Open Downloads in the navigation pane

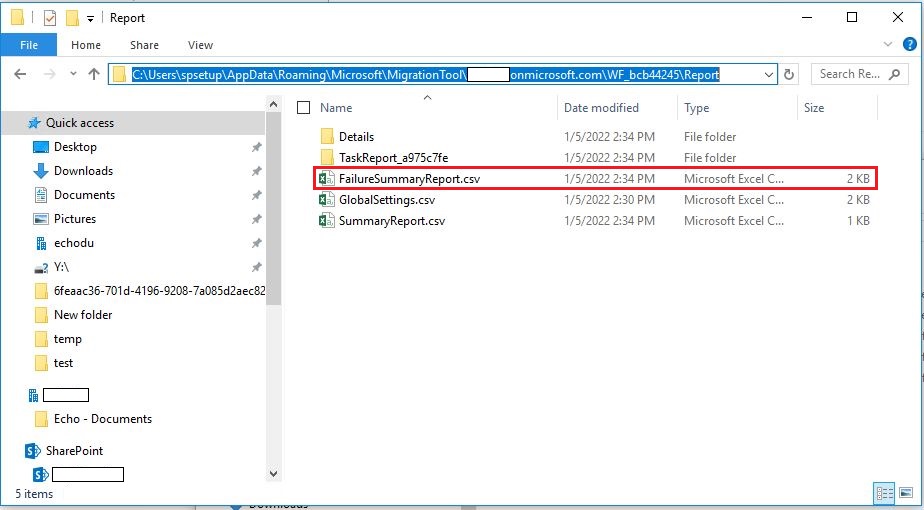(x=84, y=171)
